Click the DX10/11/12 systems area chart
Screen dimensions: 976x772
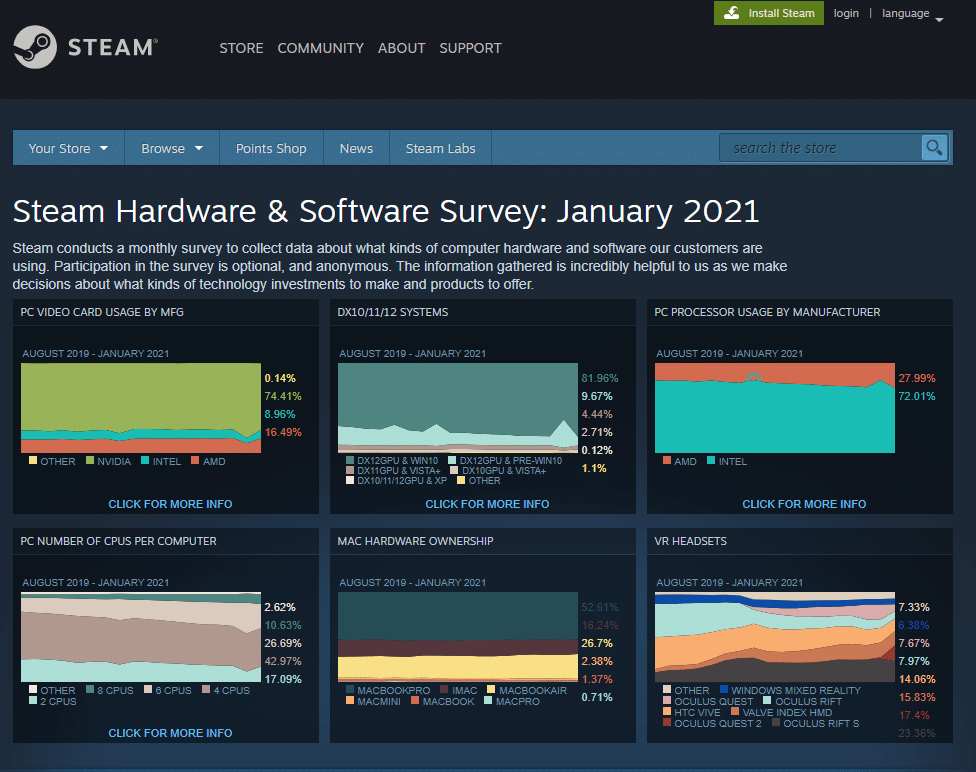coord(458,408)
